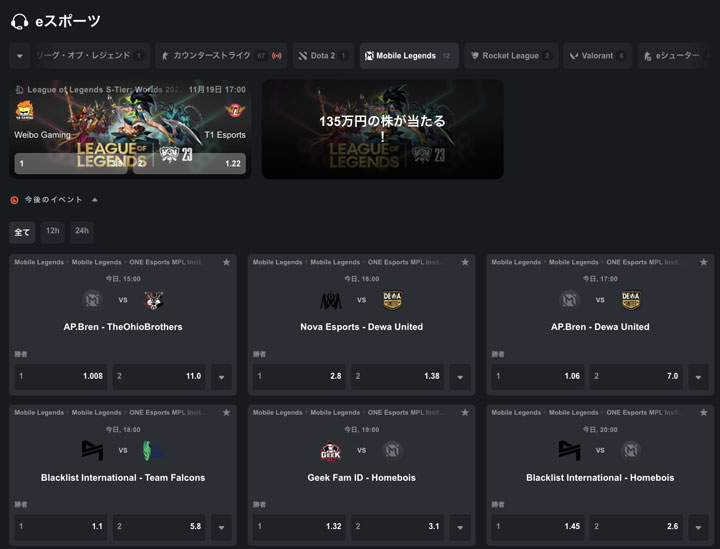Viewport: 720px width, 549px height.
Task: Click AP.Bren logo in the 15:00 match
Action: click(x=92, y=300)
